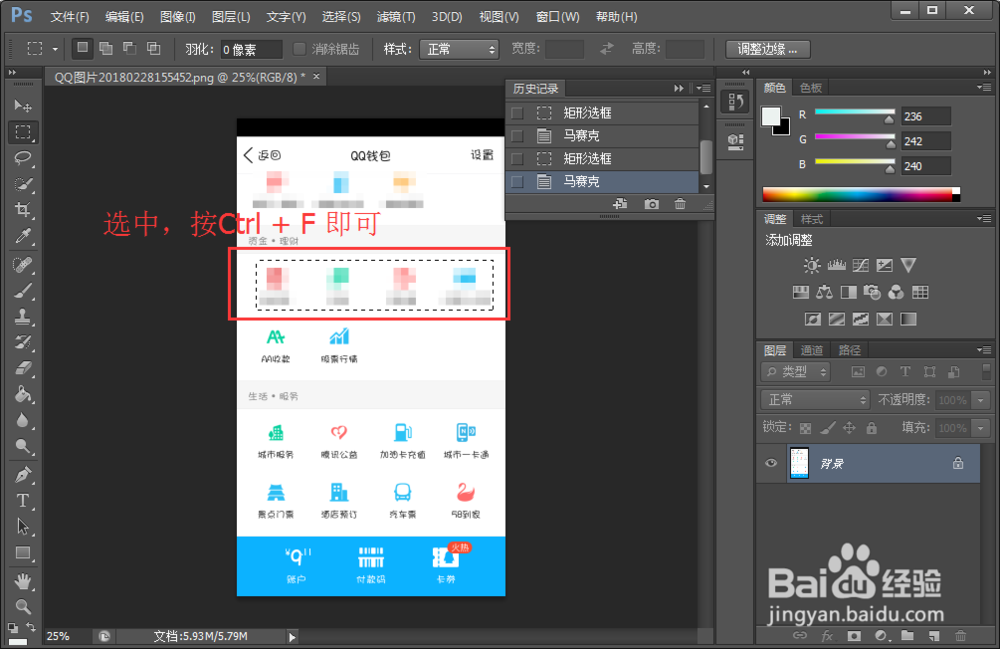Create new snapshot in History panel
1000x649 pixels.
(651, 204)
